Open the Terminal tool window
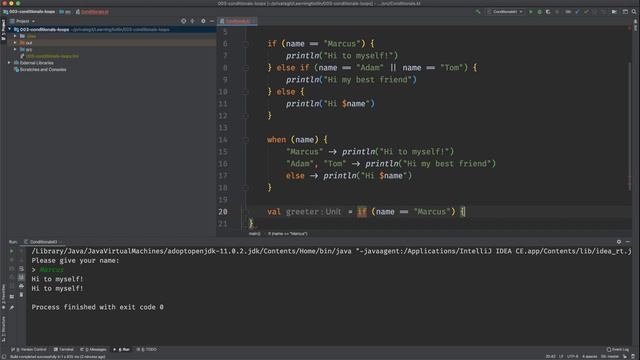The height and width of the screenshot is (360, 640). tap(63, 349)
